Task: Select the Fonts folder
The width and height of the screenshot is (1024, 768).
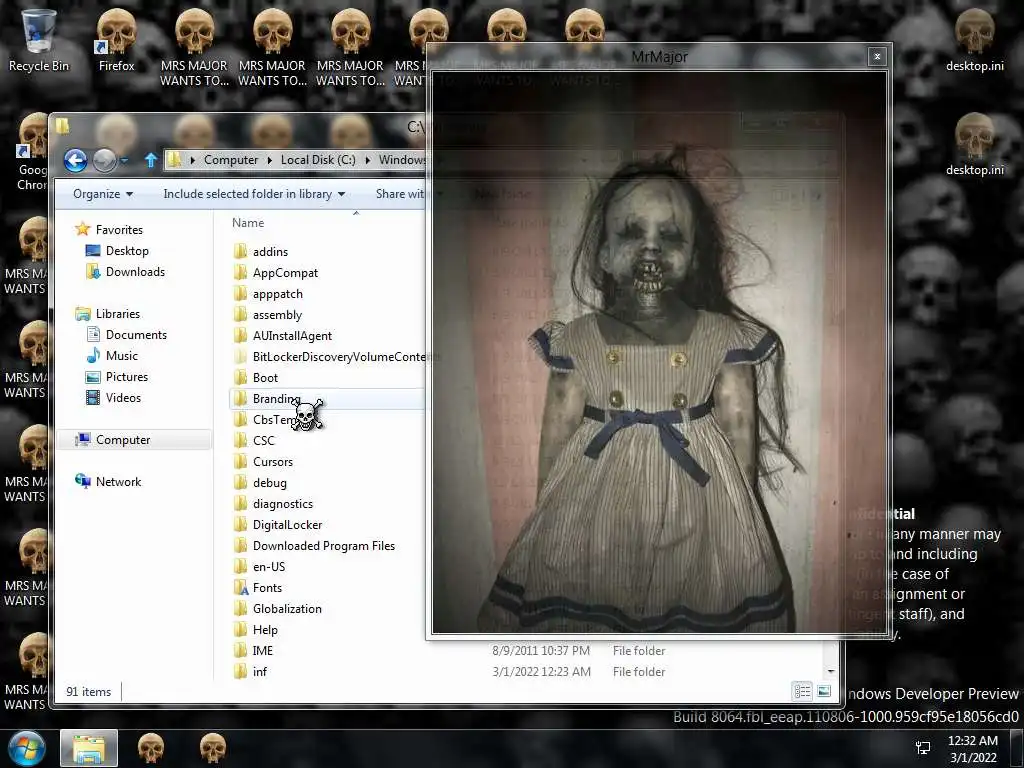Action: 258,588
